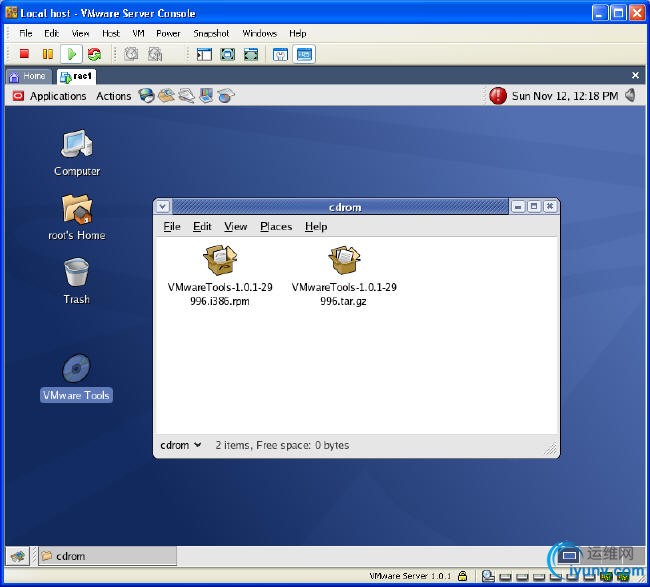650x587 pixels.
Task: Open the GNOME Actions menu
Action: tap(114, 96)
